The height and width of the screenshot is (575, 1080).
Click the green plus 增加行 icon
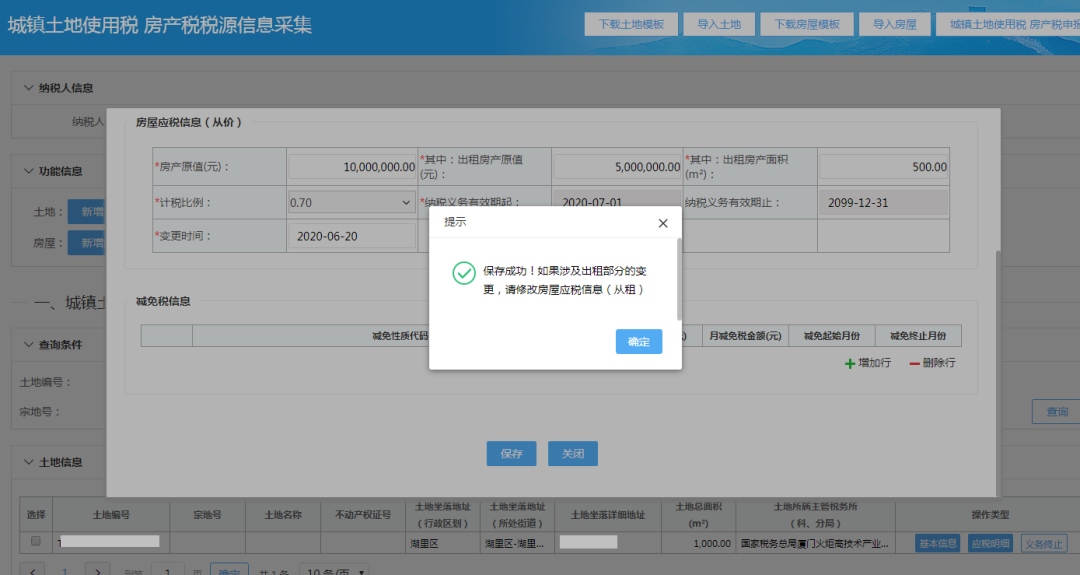tap(849, 363)
